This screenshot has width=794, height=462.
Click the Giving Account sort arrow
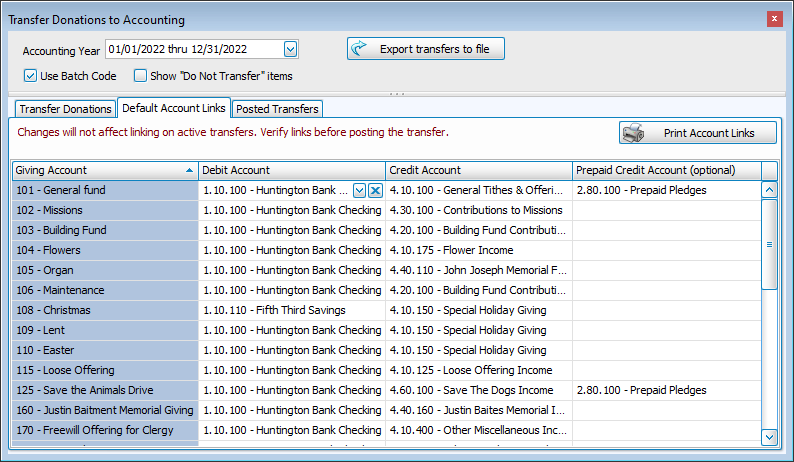(190, 170)
